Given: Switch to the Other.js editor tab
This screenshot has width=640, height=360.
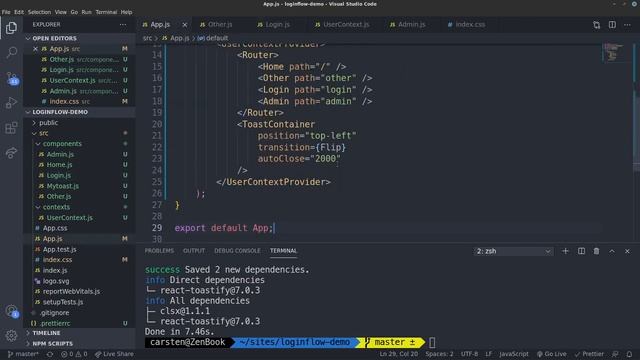Looking at the screenshot, I should point(220,24).
